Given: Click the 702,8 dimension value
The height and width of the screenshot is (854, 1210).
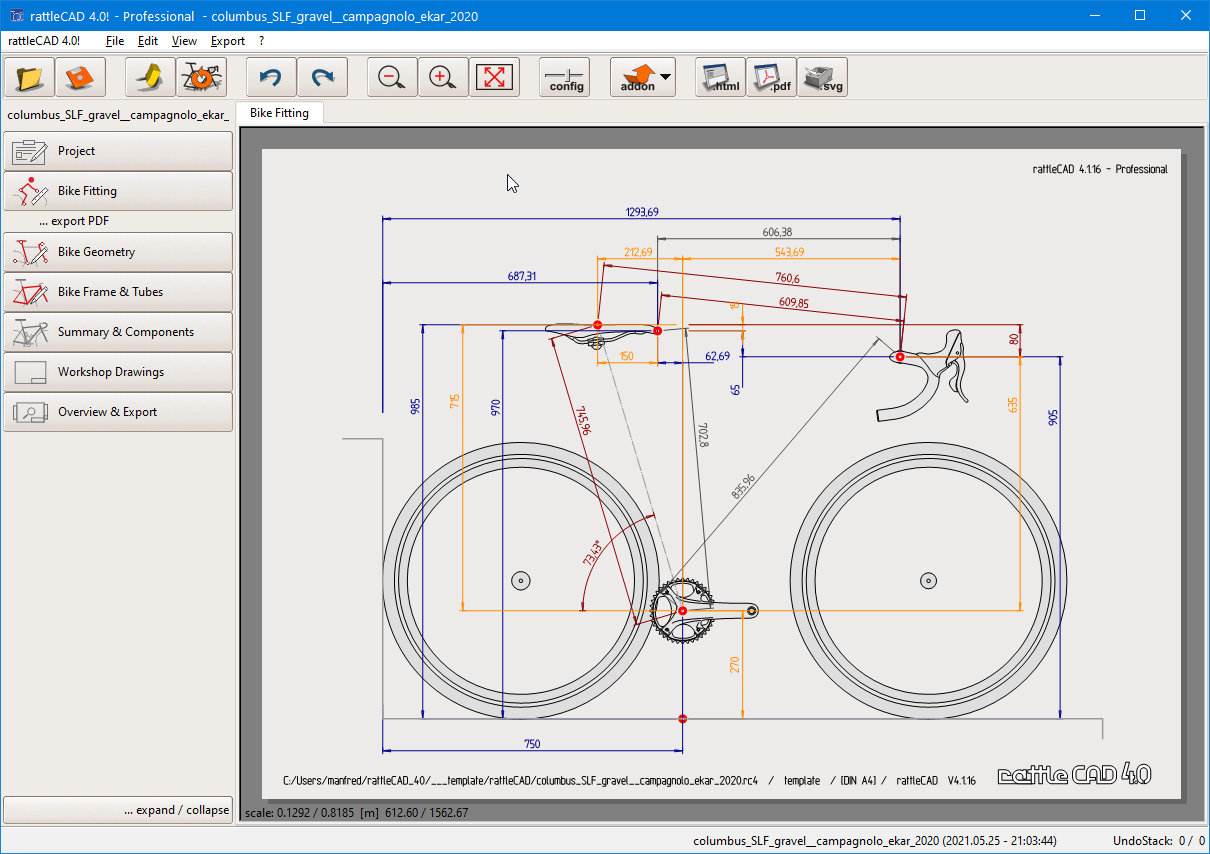Looking at the screenshot, I should tap(703, 434).
